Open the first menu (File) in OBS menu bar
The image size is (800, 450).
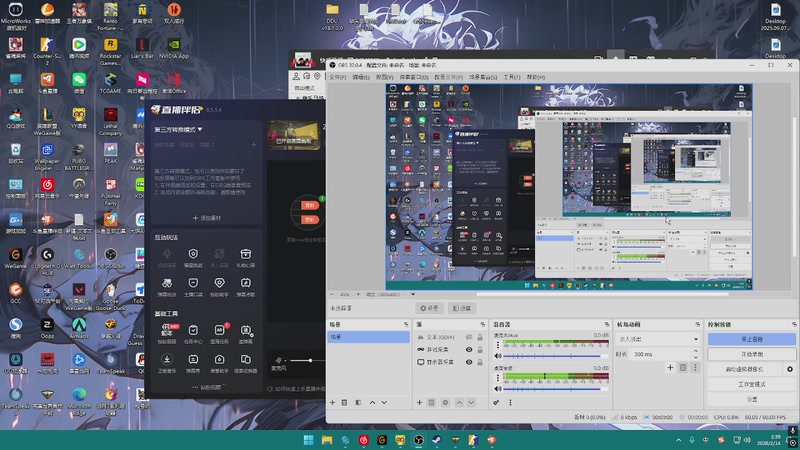tap(338, 78)
